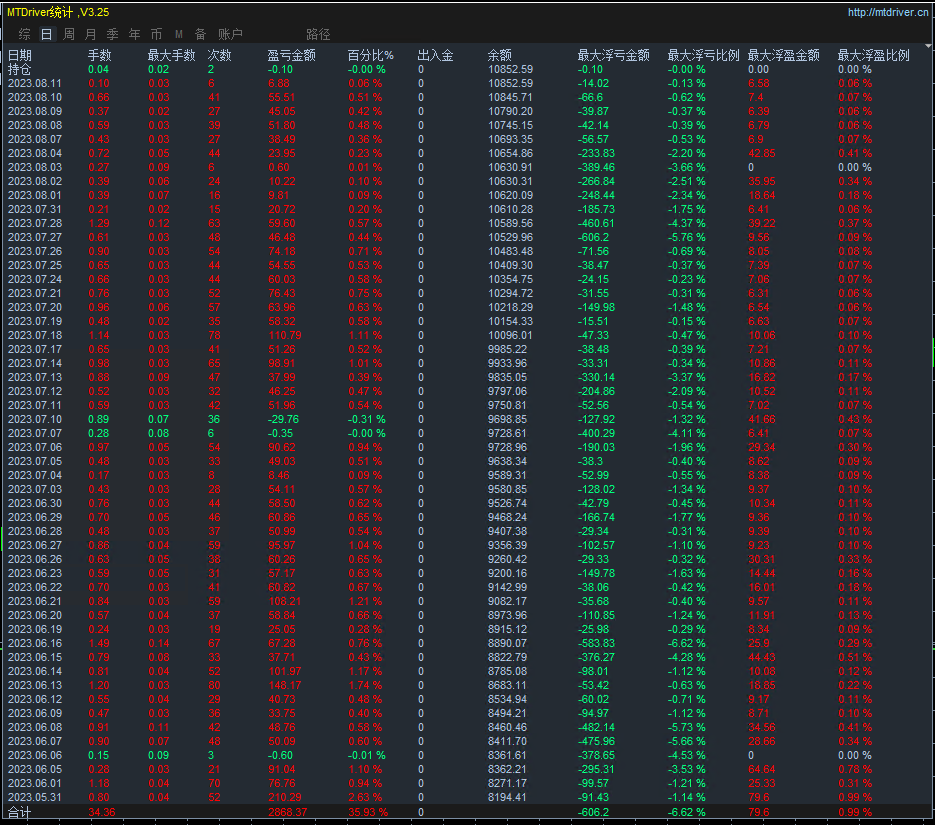Select the 2023.08.11 date row
The image size is (935, 825).
[34, 84]
